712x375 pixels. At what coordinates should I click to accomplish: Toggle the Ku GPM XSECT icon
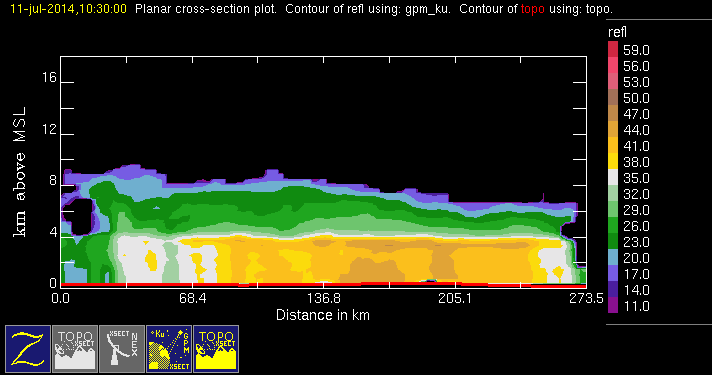169,349
